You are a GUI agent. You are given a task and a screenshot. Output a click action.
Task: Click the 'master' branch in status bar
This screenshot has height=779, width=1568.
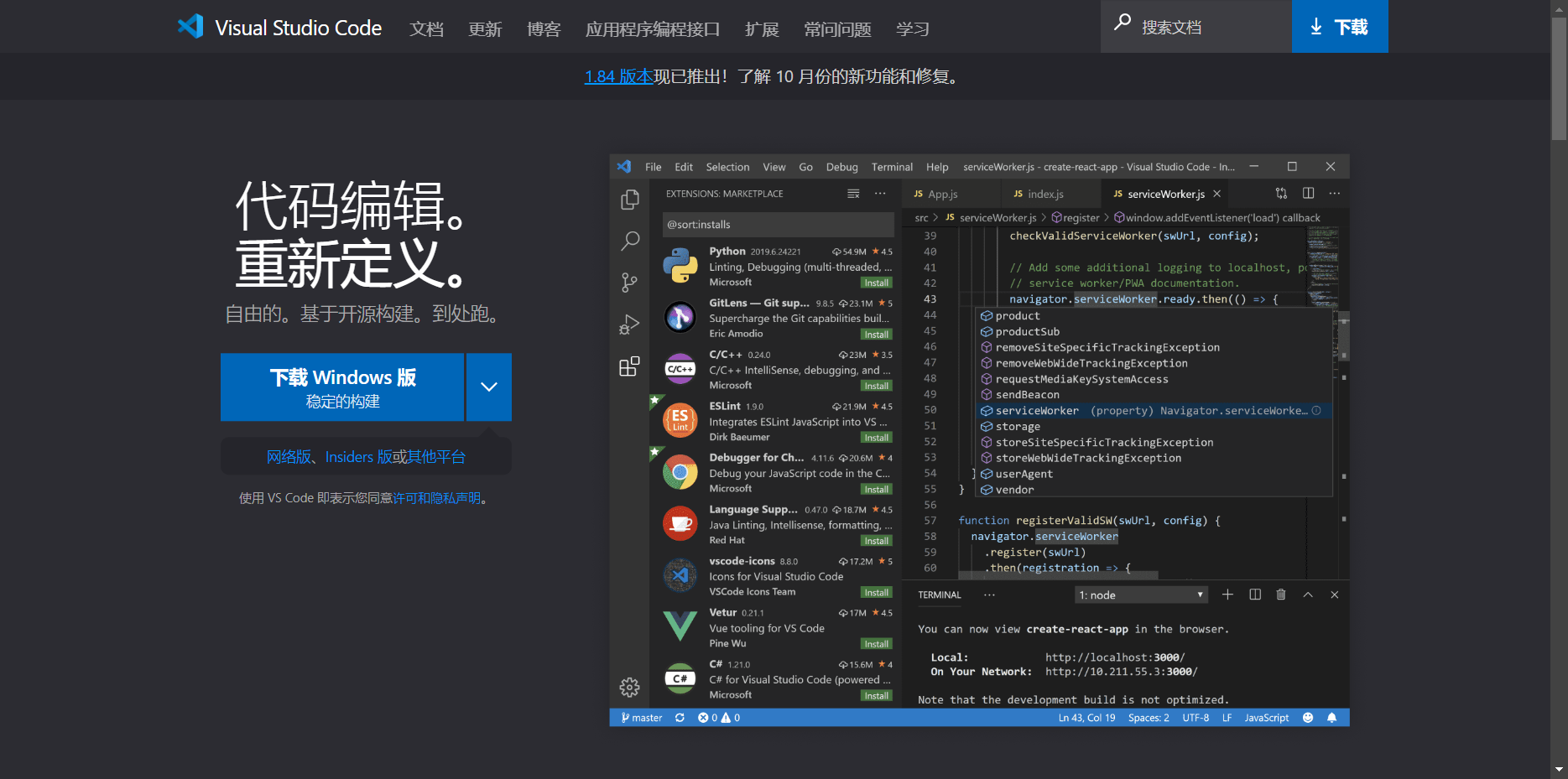click(642, 718)
